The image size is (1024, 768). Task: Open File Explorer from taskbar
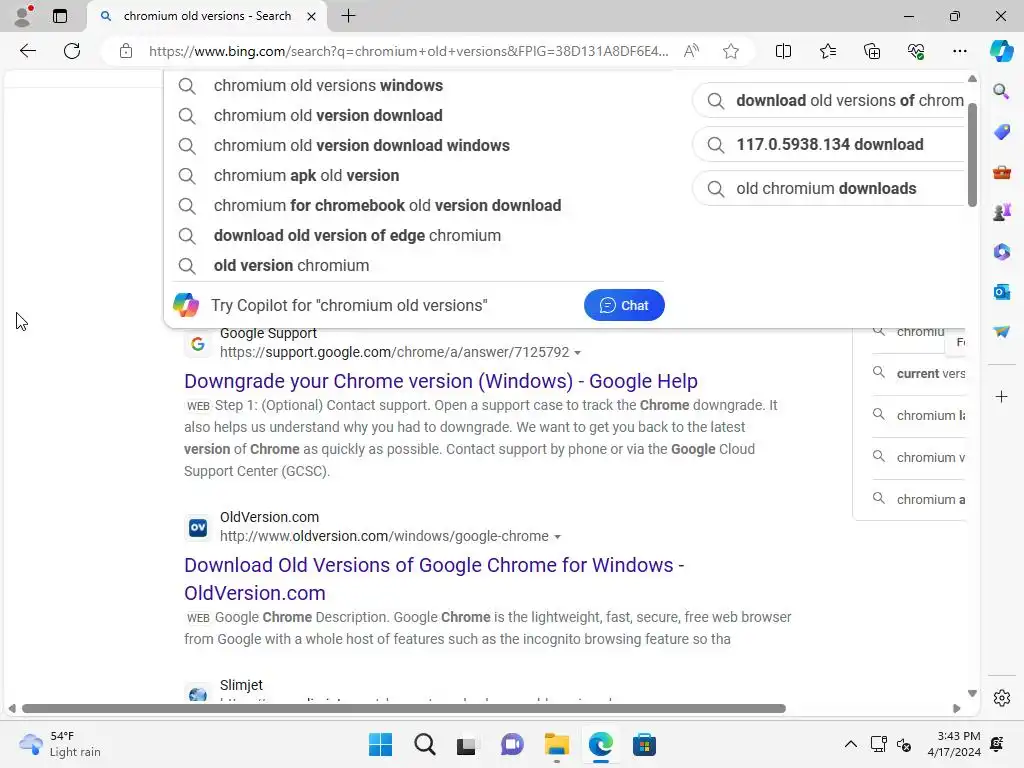tap(556, 744)
